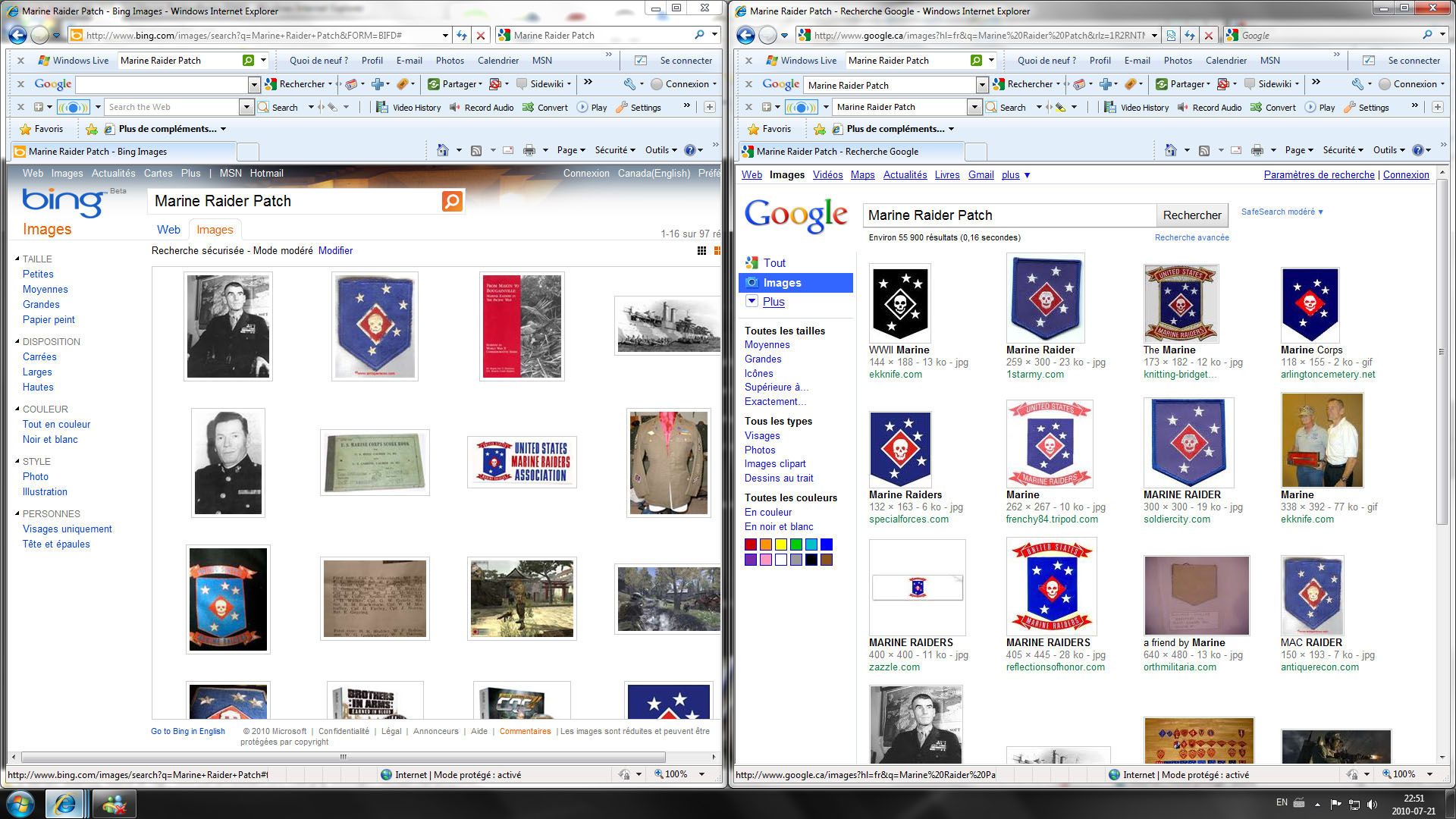Refresh the page in the Bing window
Screen dimensions: 1456x819
[462, 35]
